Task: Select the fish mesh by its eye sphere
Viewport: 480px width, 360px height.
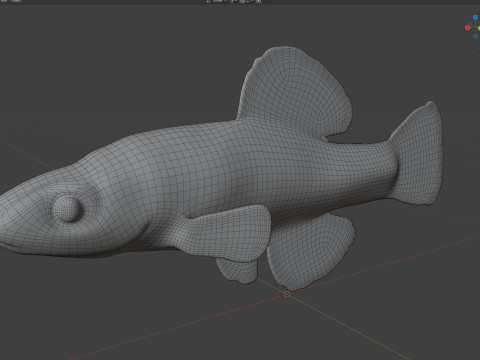Action: click(68, 209)
